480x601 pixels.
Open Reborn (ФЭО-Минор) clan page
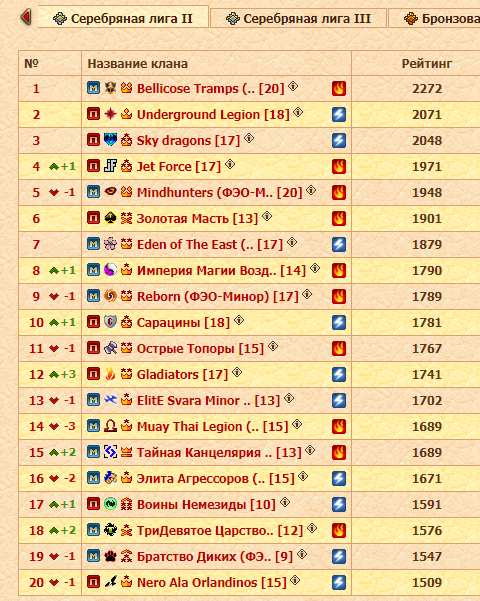point(217,297)
